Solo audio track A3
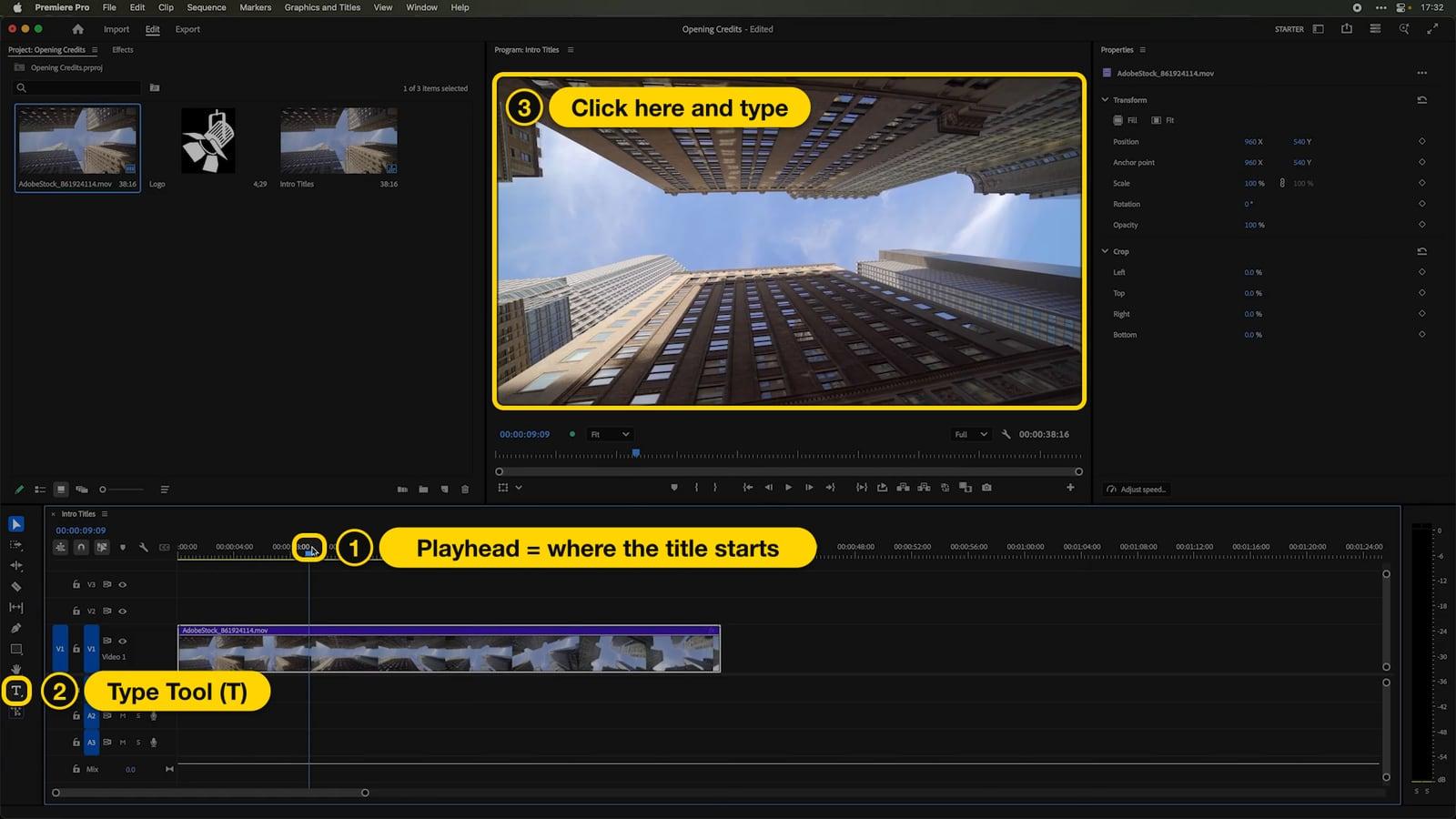This screenshot has height=819, width=1456. tap(138, 743)
